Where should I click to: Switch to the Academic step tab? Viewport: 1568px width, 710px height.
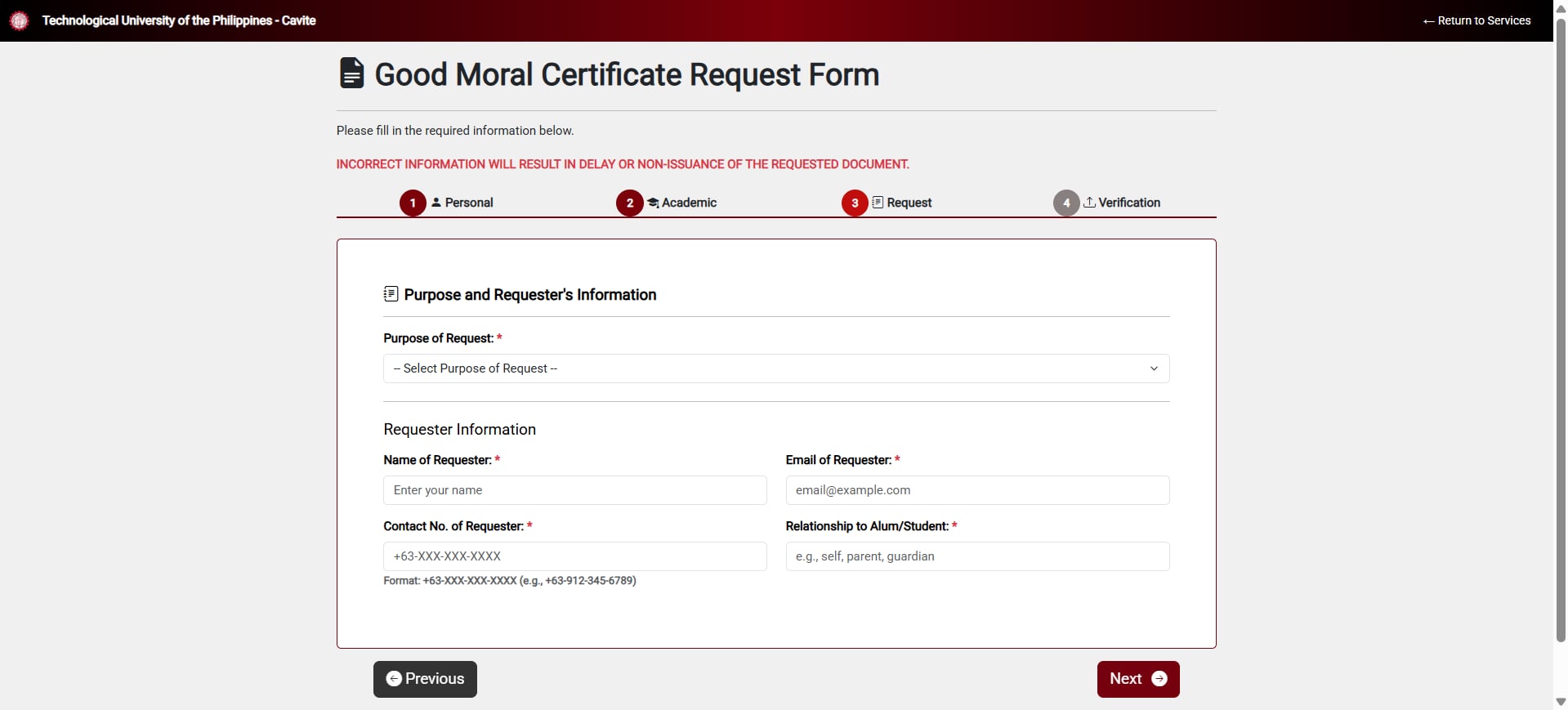689,203
